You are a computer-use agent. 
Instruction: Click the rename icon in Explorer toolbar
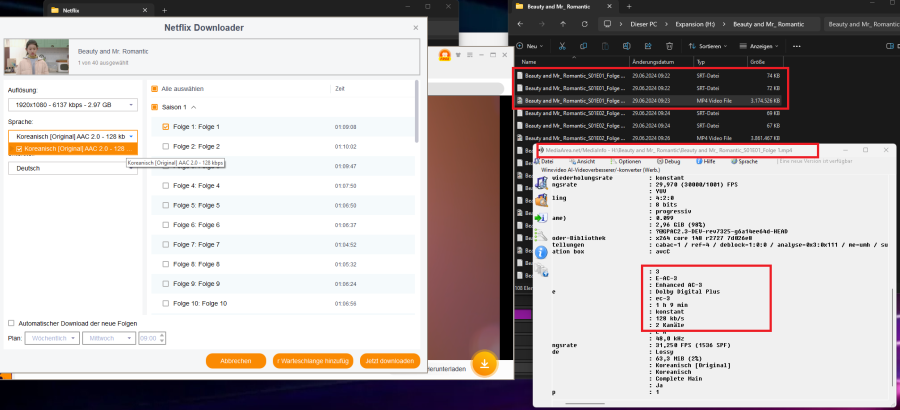627,46
